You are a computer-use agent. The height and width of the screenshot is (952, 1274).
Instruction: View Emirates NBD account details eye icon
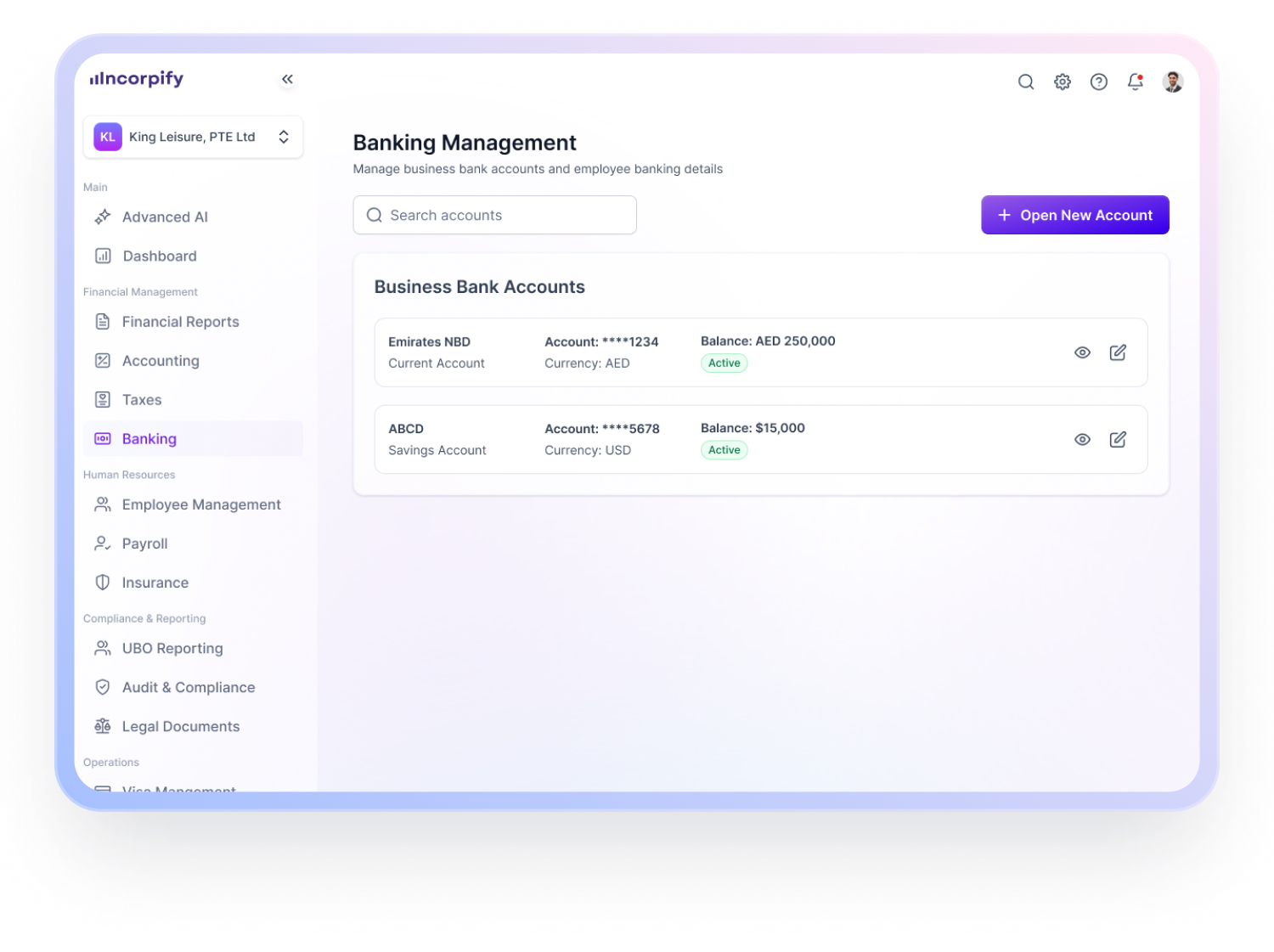(1082, 352)
